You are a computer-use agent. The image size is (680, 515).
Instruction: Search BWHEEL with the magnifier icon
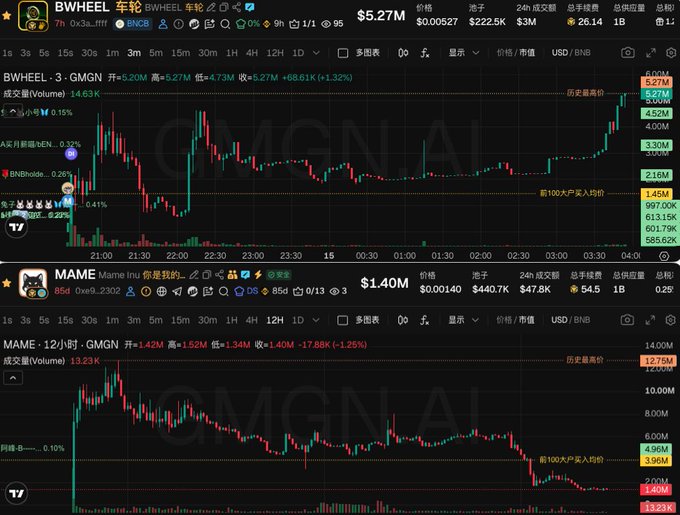click(x=225, y=24)
